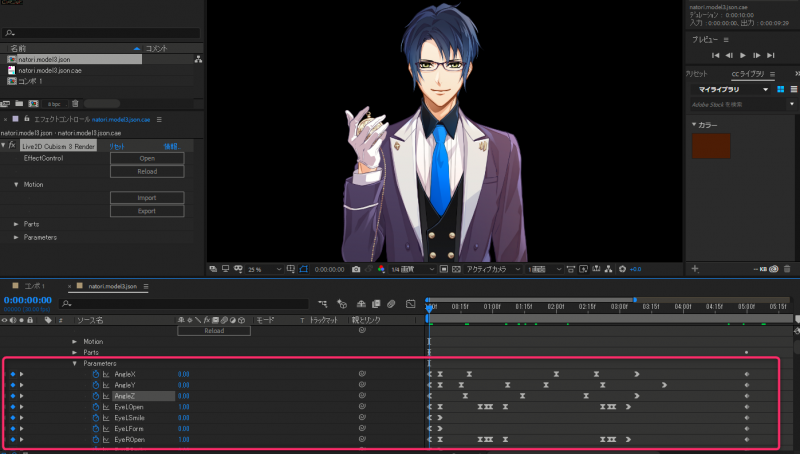Image resolution: width=800 pixels, height=454 pixels.
Task: Toggle keyframe diamond for AngleZ
Action: pos(13,396)
